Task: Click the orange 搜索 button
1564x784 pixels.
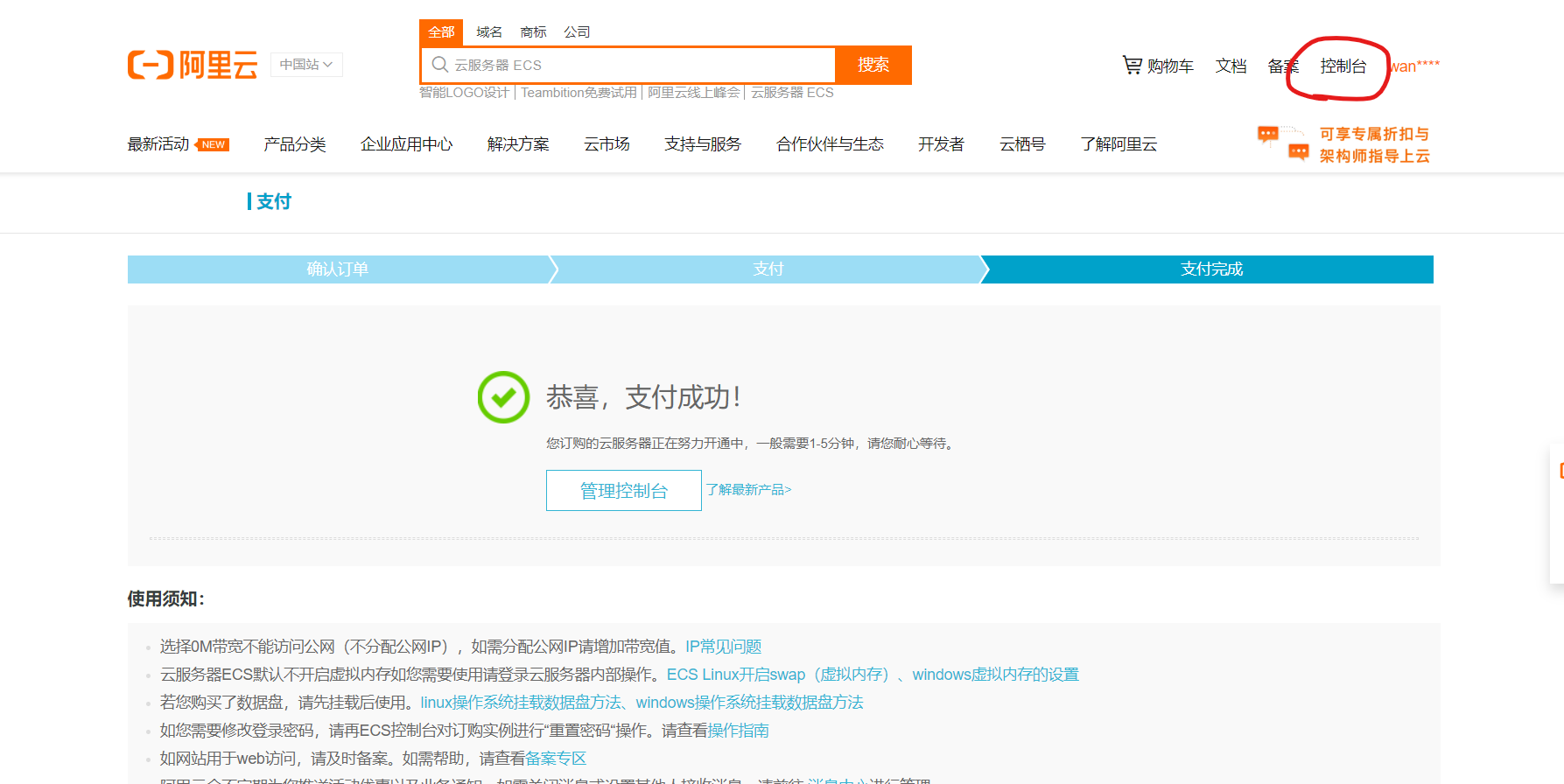Action: (x=873, y=65)
